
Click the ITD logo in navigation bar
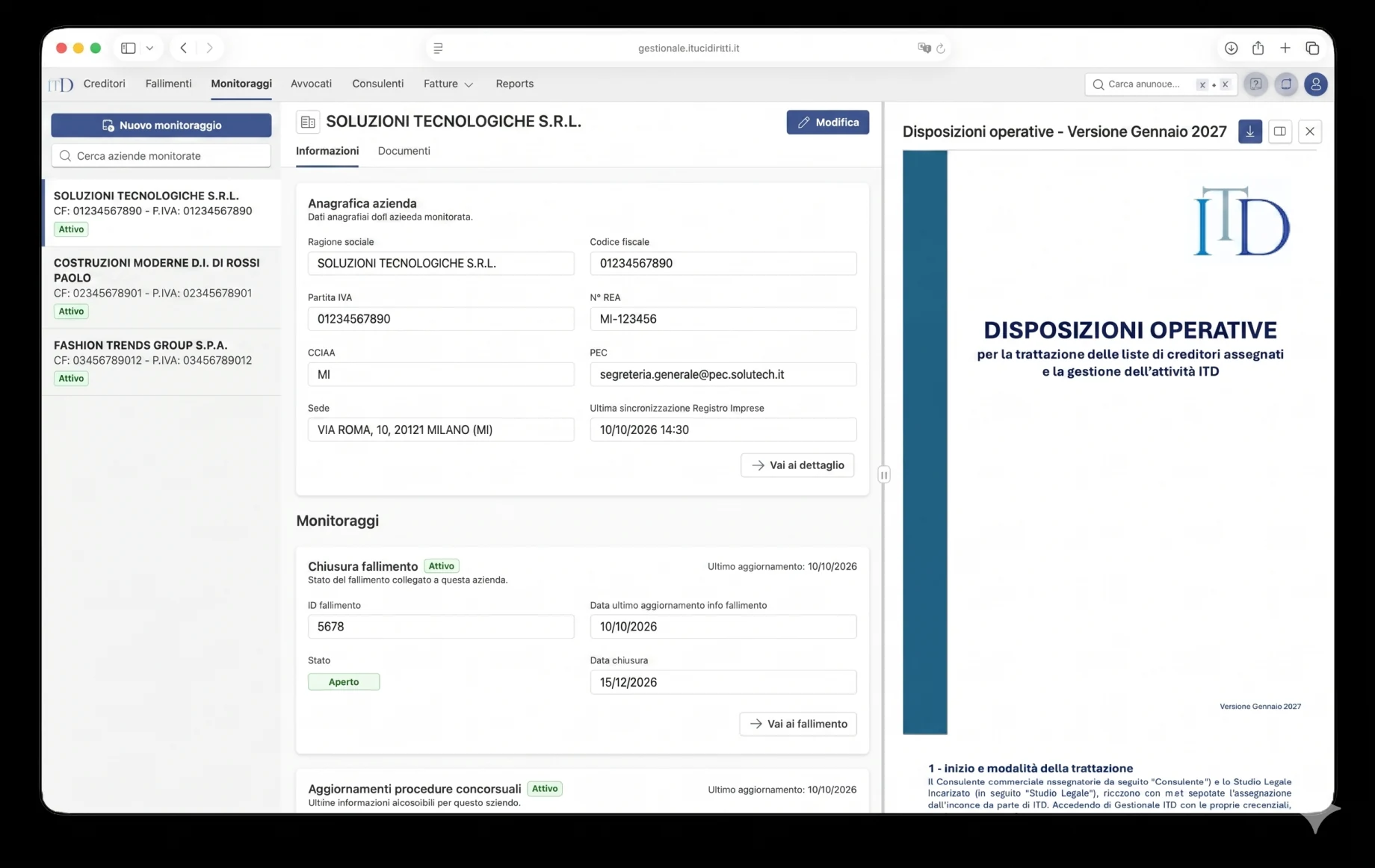coord(61,84)
